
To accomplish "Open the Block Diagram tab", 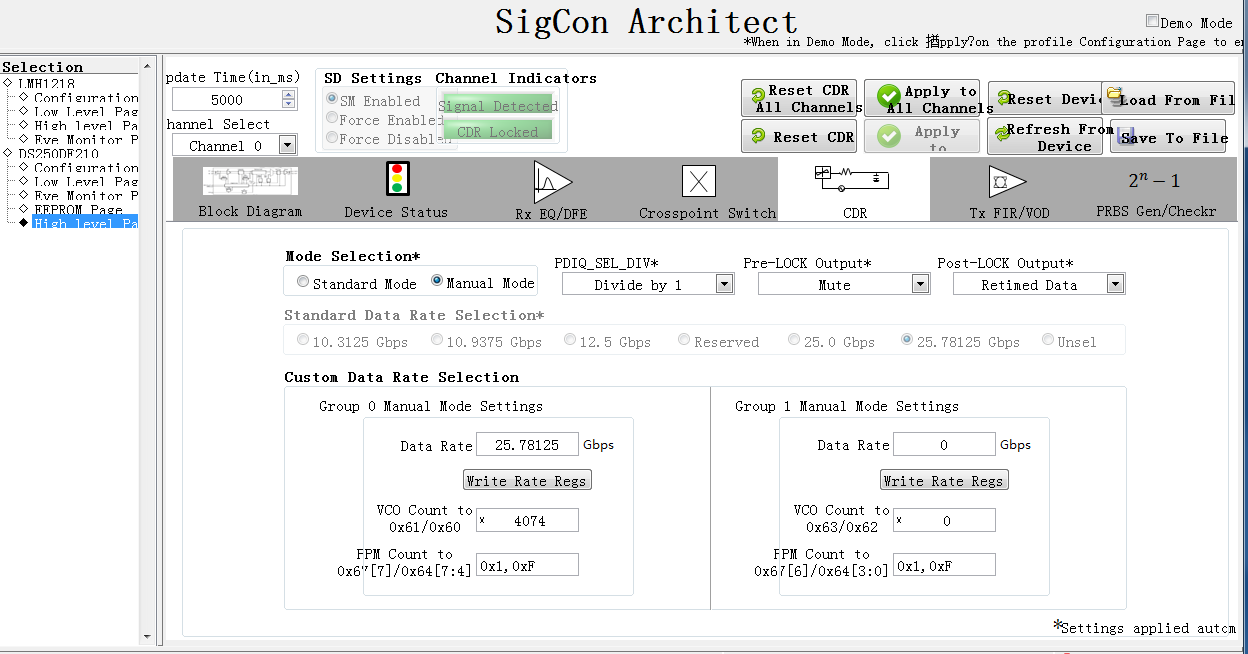I will (x=250, y=191).
